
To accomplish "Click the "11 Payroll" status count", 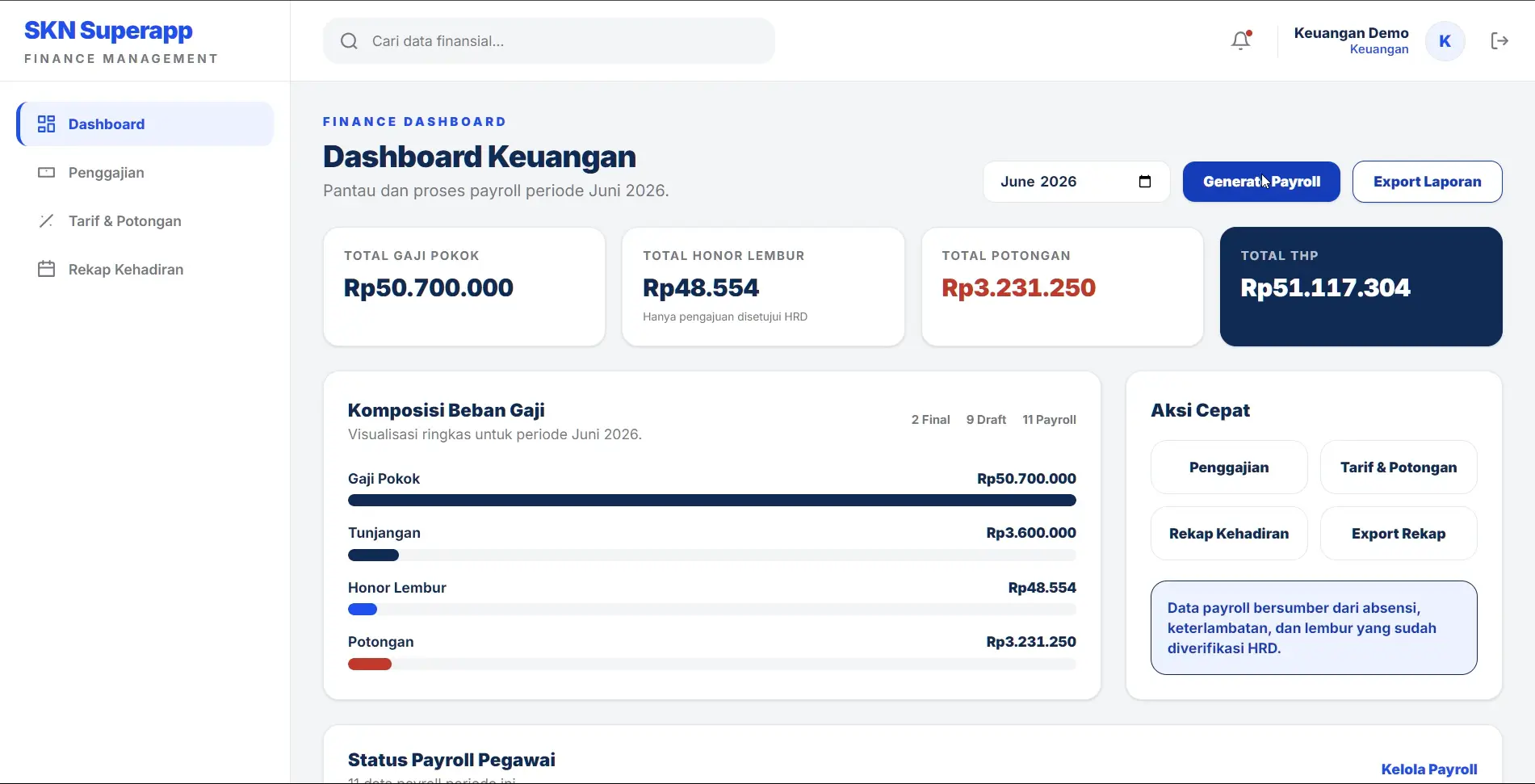I will click(x=1049, y=420).
